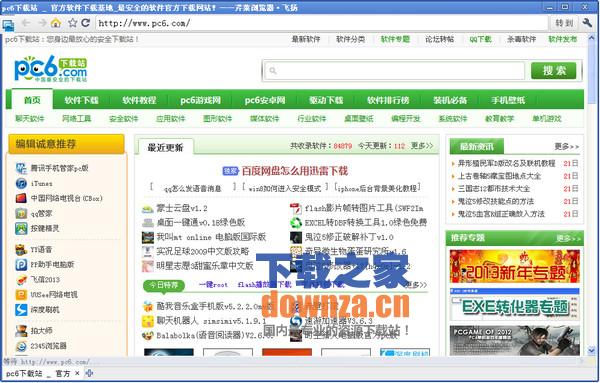The height and width of the screenshot is (383, 600).
Task: Open 百度网盘怎么用迅雷下载 headline
Action: pos(295,171)
